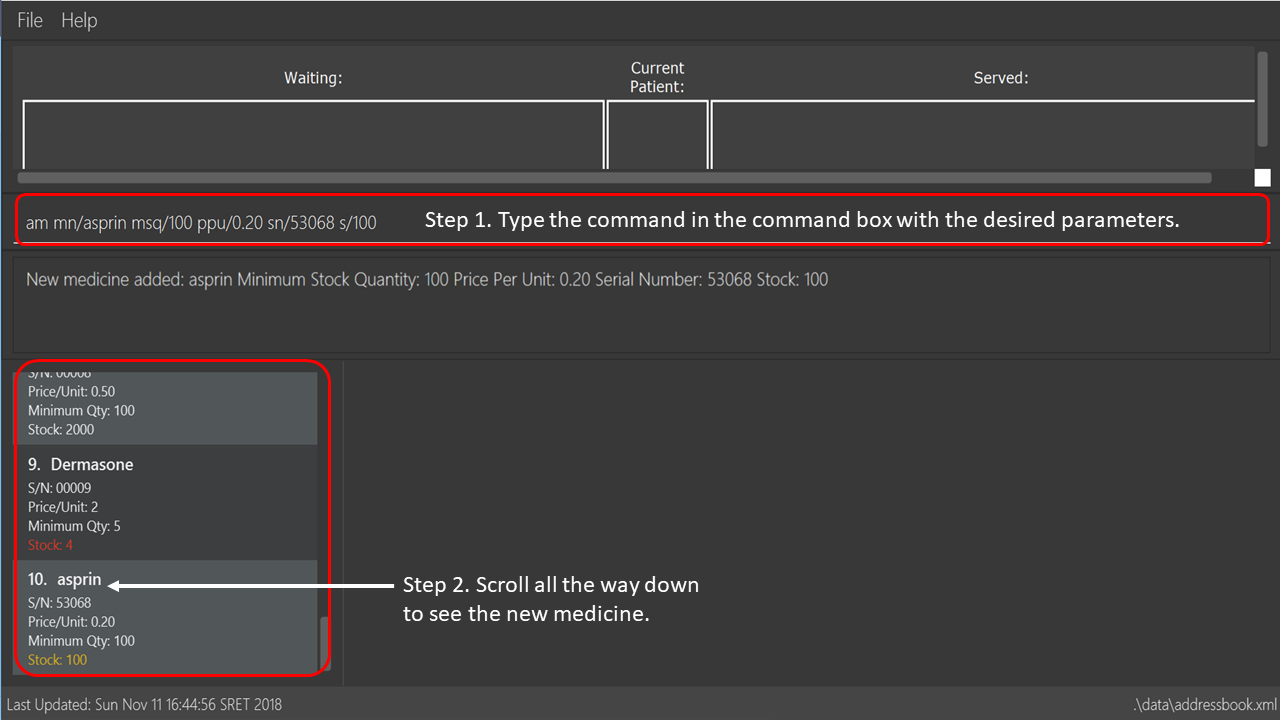Click the 'Stock: 4' red text of Dermasone
The height and width of the screenshot is (720, 1280).
point(50,545)
